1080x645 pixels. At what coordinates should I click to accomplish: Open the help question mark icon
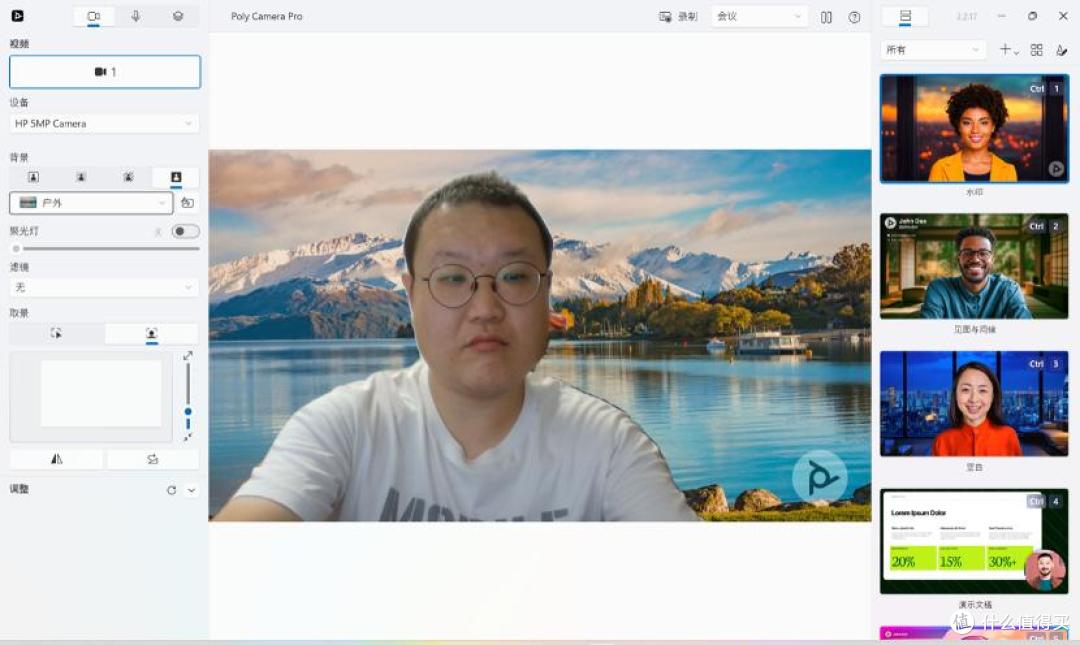tap(854, 17)
